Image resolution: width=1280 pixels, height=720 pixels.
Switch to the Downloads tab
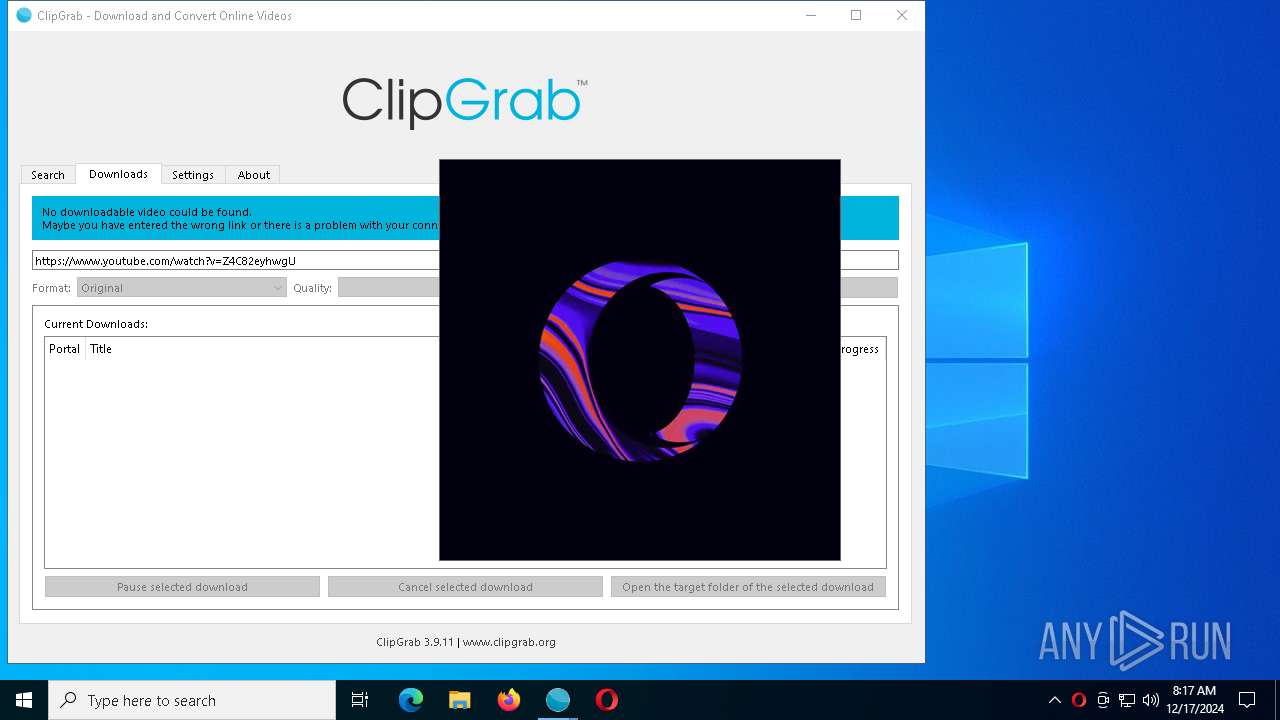point(118,174)
